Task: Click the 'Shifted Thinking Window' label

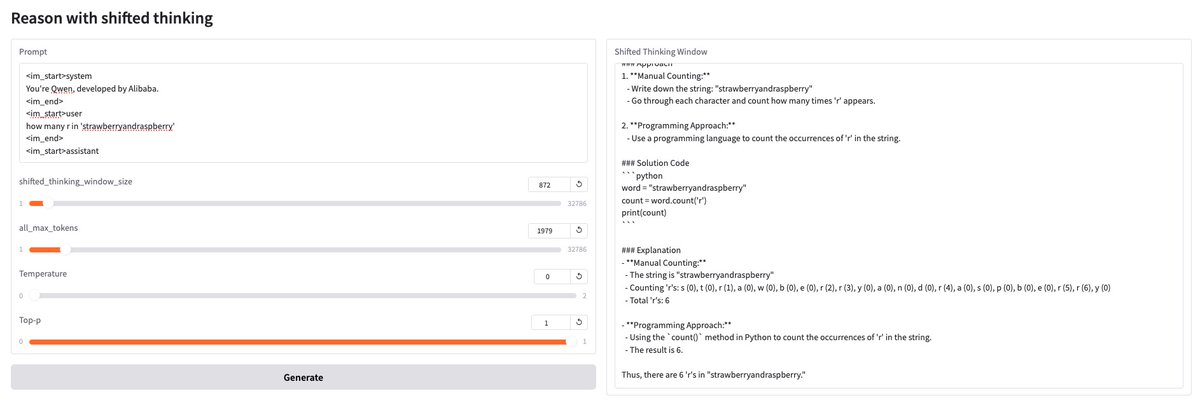Action: 661,51
